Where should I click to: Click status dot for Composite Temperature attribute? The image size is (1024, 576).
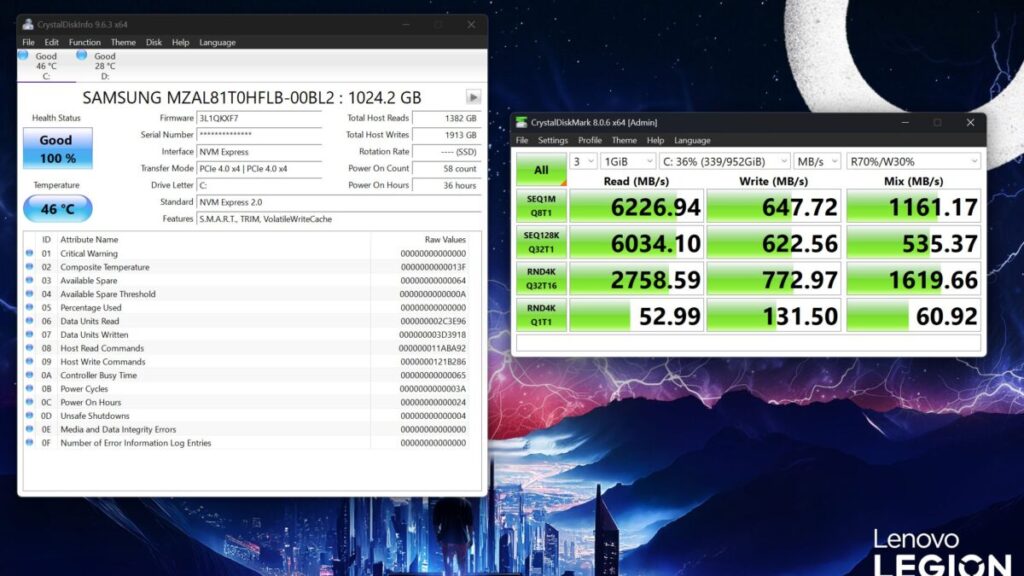click(29, 267)
